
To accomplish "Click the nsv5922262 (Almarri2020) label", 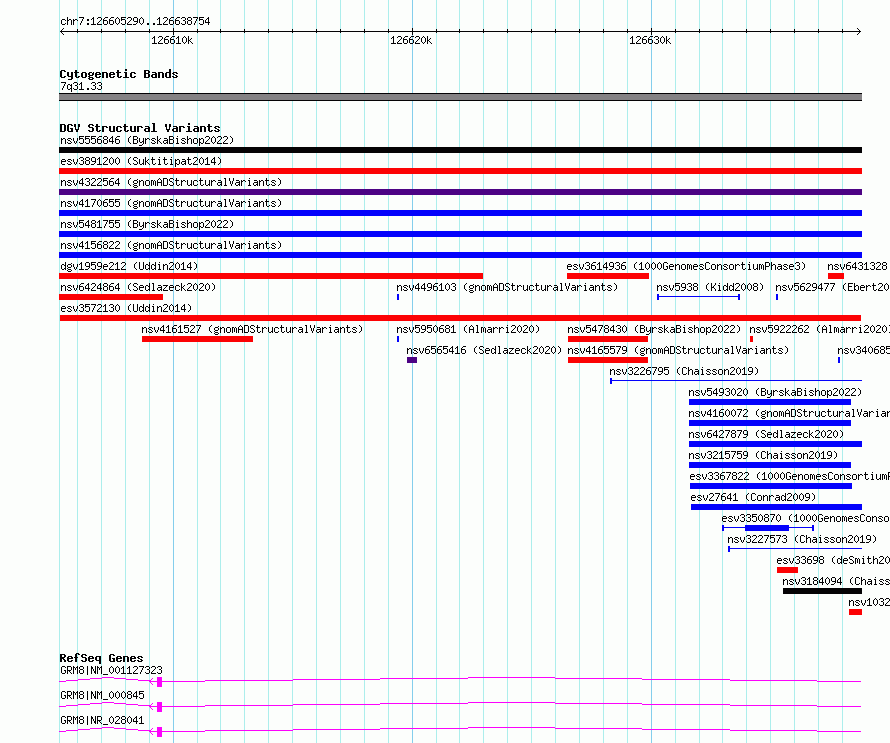I will coord(818,329).
